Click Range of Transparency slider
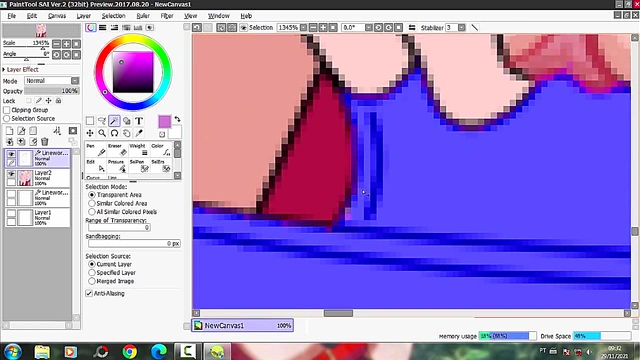The width and height of the screenshot is (640, 360). (x=119, y=227)
